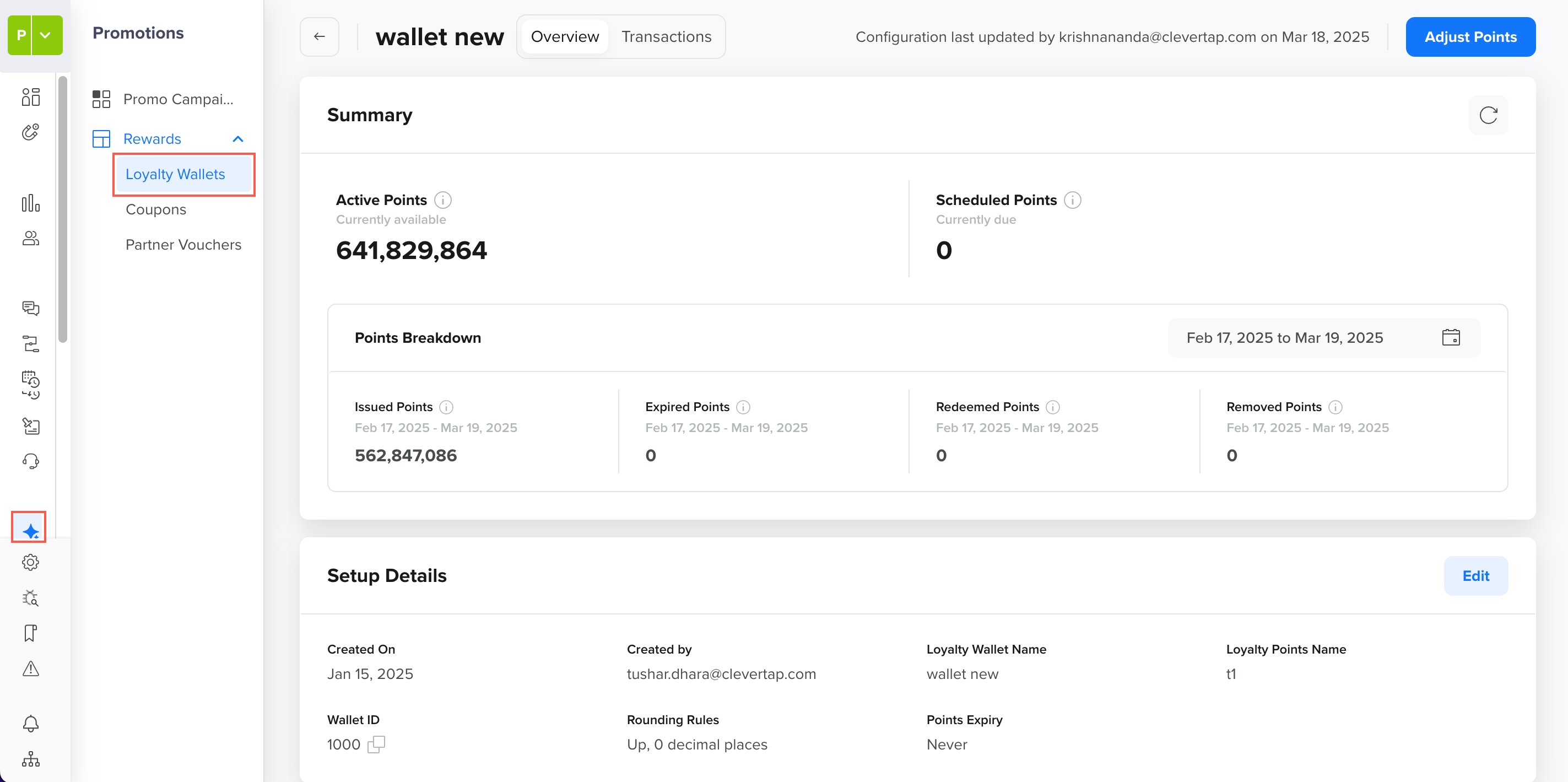Collapse the Rewards section chevron
Screen dimensions: 1568x782
point(237,139)
